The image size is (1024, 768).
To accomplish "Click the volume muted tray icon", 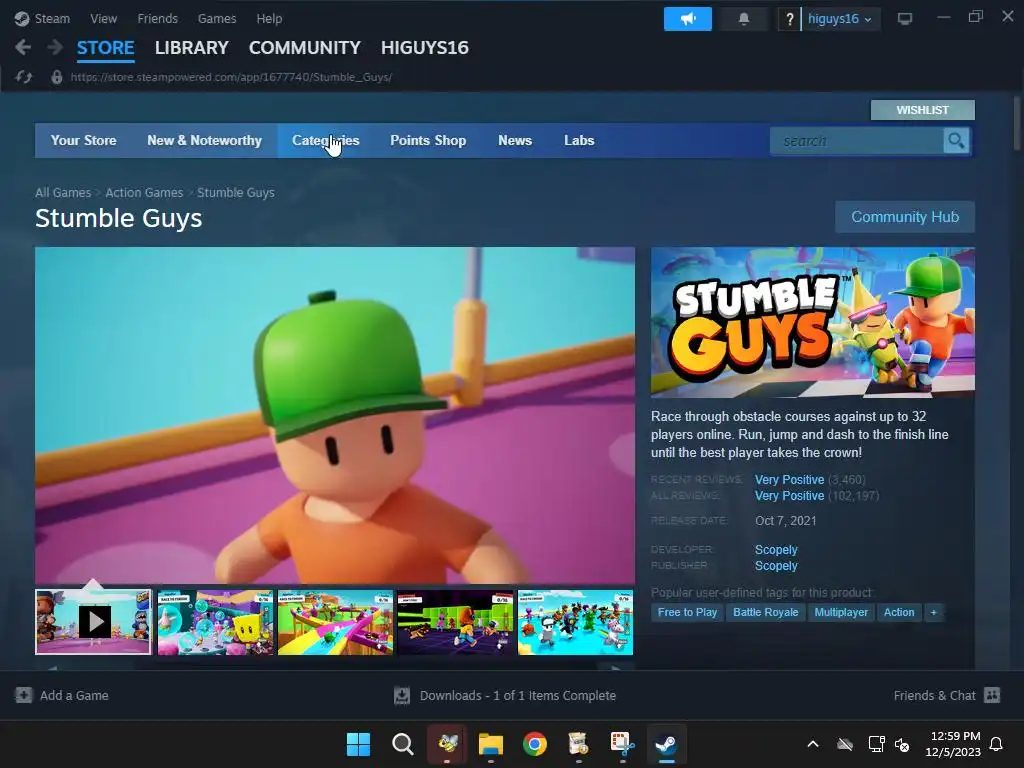I will (902, 744).
